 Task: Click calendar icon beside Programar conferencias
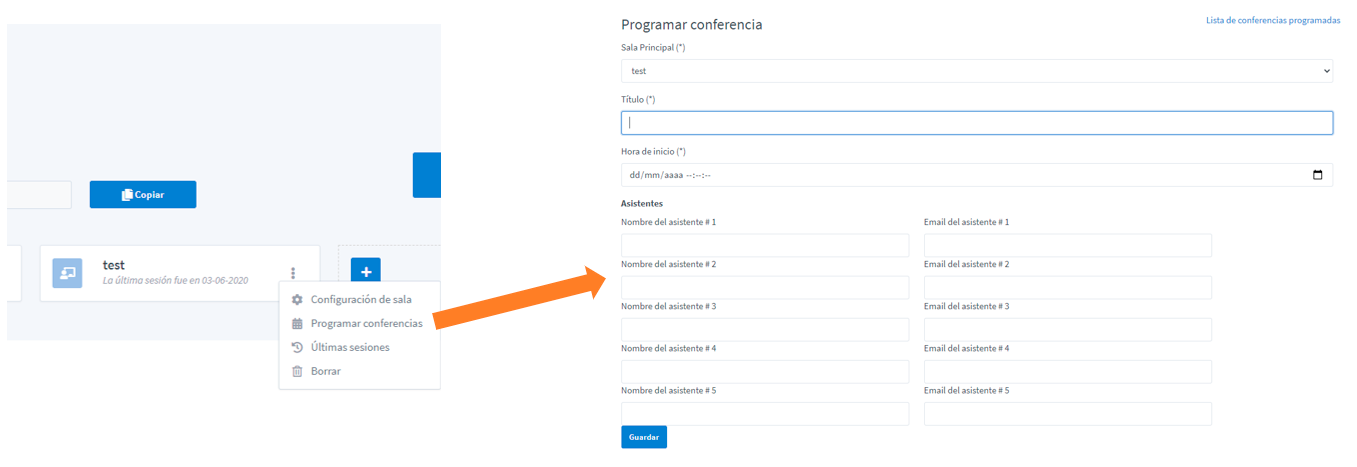(x=297, y=323)
